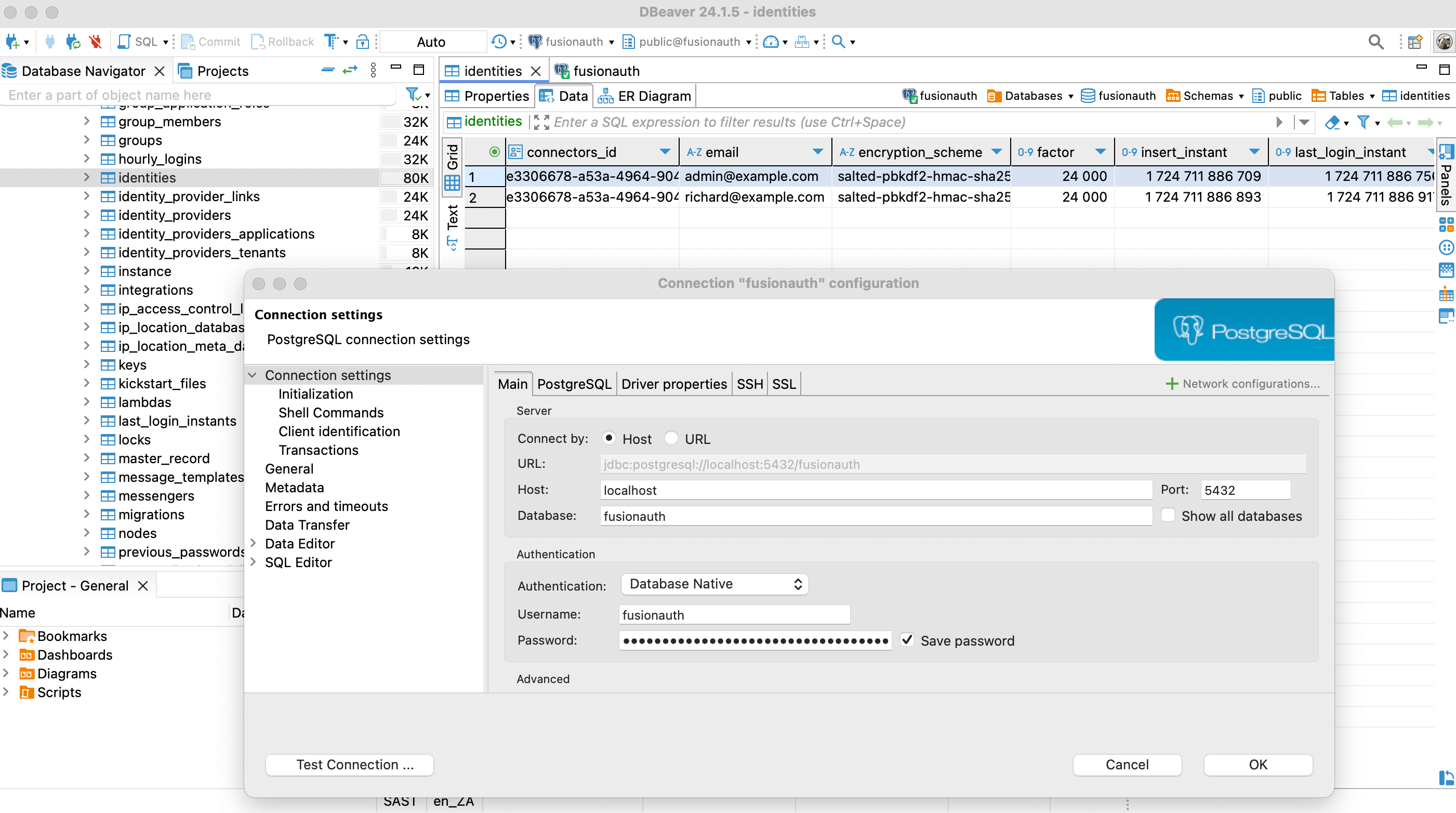The height and width of the screenshot is (813, 1456).
Task: Open the Database Native authentication dropdown
Action: coord(714,583)
